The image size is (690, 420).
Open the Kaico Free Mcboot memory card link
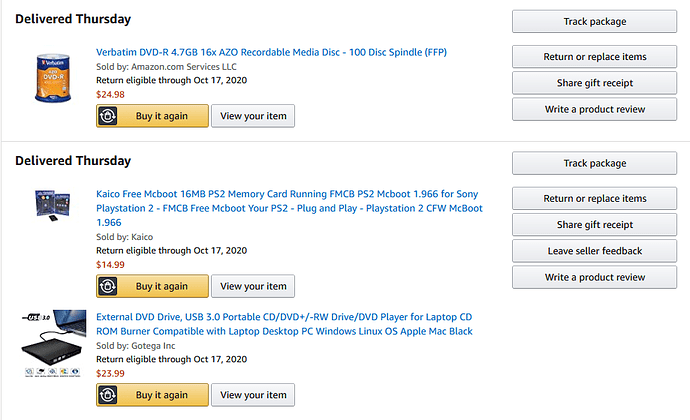[290, 208]
